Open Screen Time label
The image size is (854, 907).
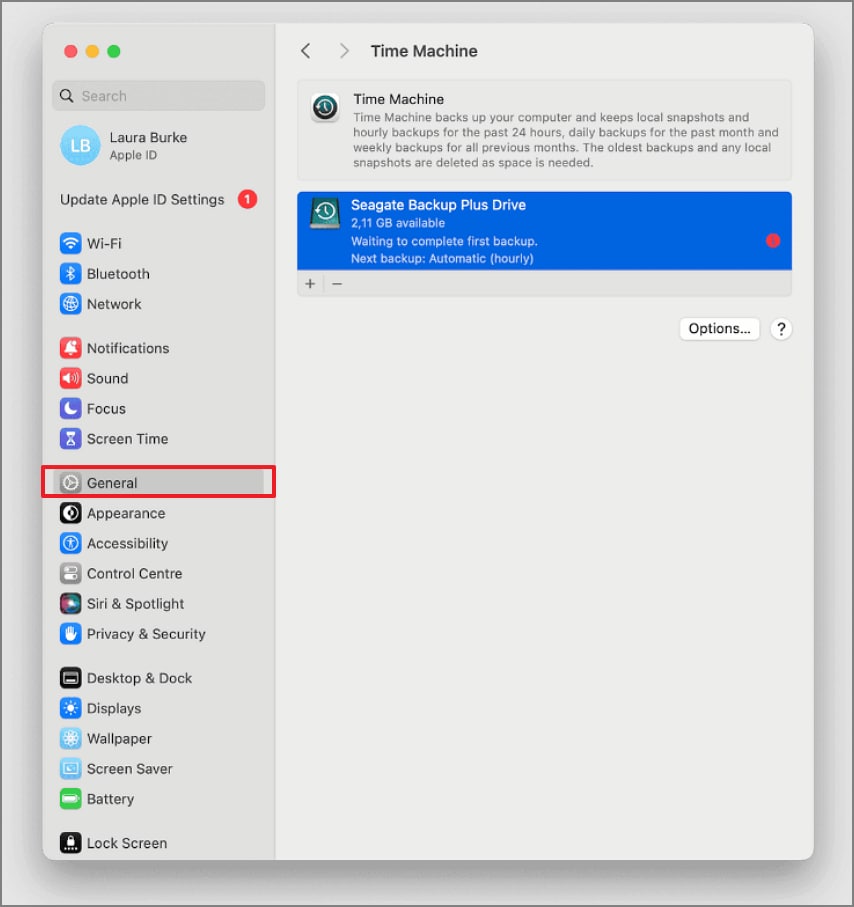click(127, 439)
